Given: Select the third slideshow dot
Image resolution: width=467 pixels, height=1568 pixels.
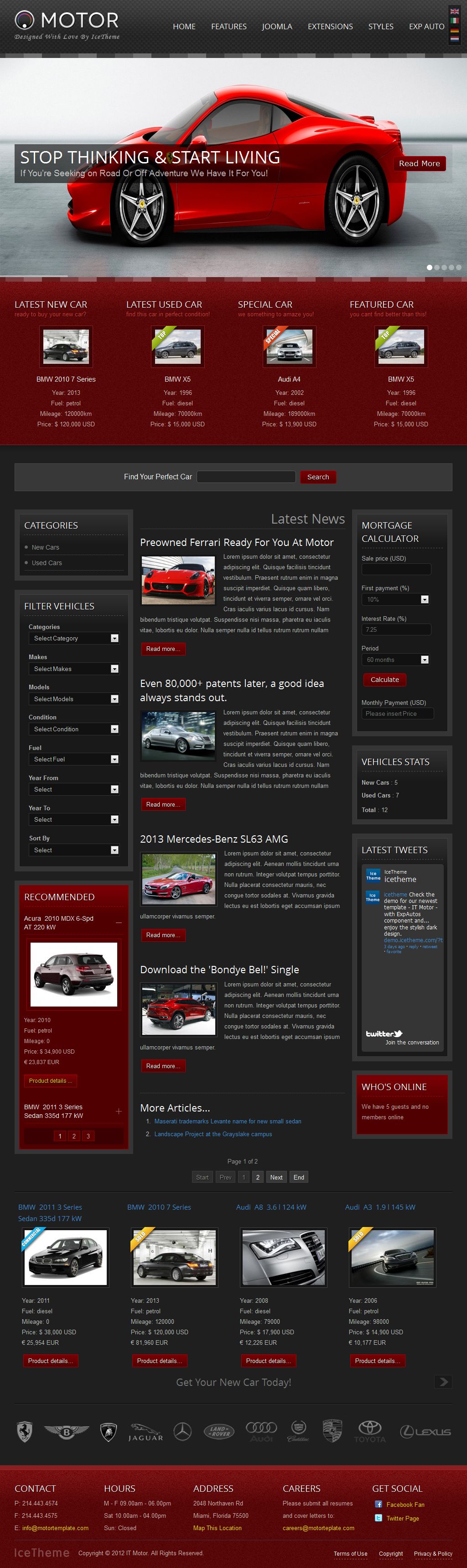Looking at the screenshot, I should click(x=445, y=267).
